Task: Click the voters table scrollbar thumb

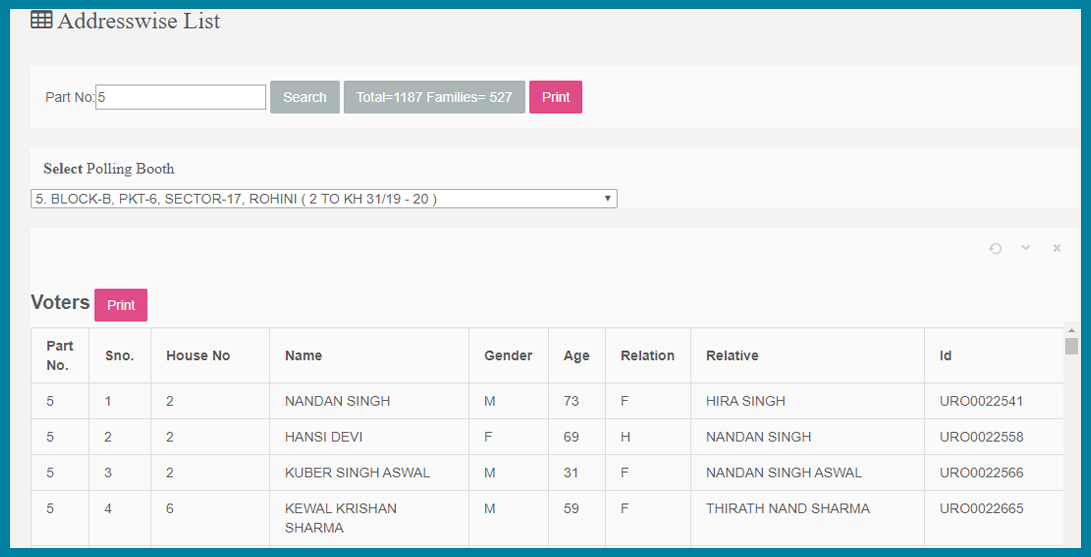Action: (x=1071, y=346)
